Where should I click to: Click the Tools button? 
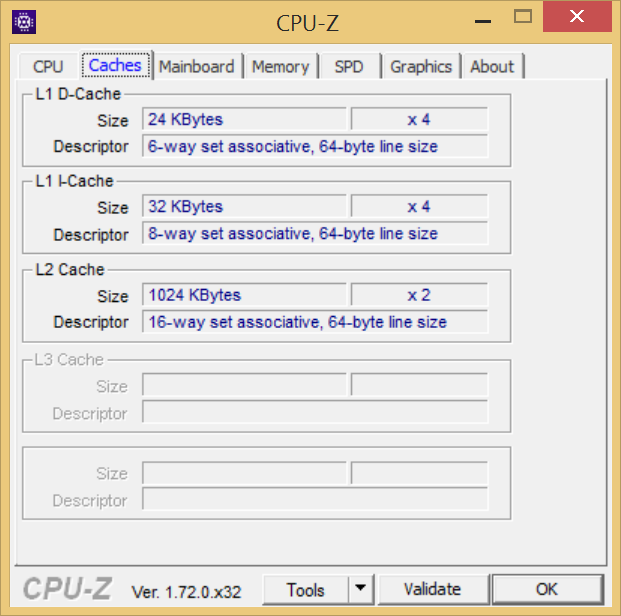coord(305,590)
